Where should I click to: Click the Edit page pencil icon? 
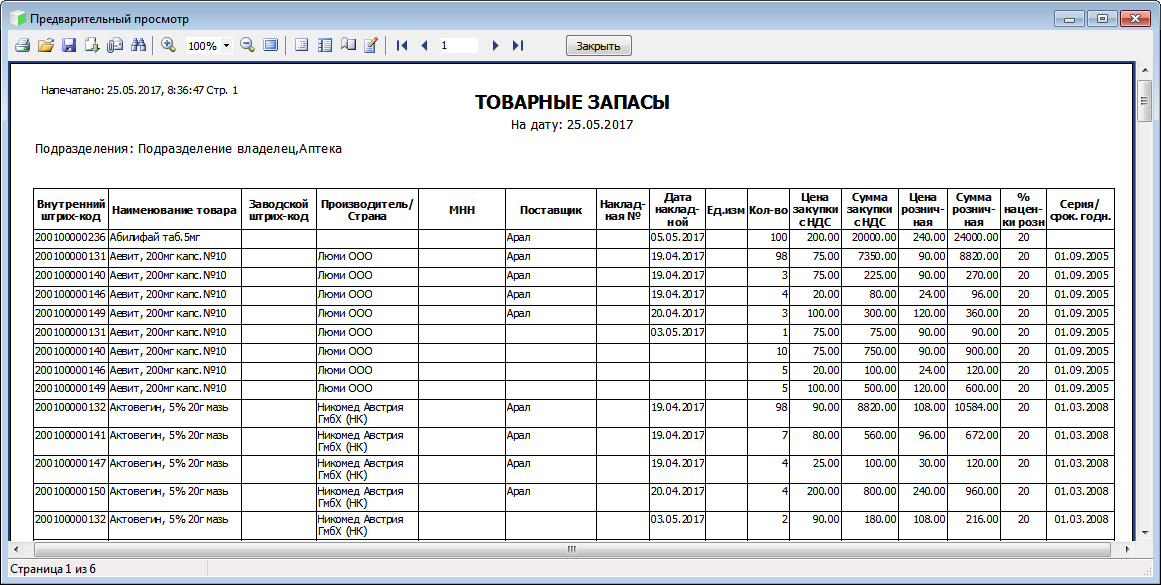370,46
